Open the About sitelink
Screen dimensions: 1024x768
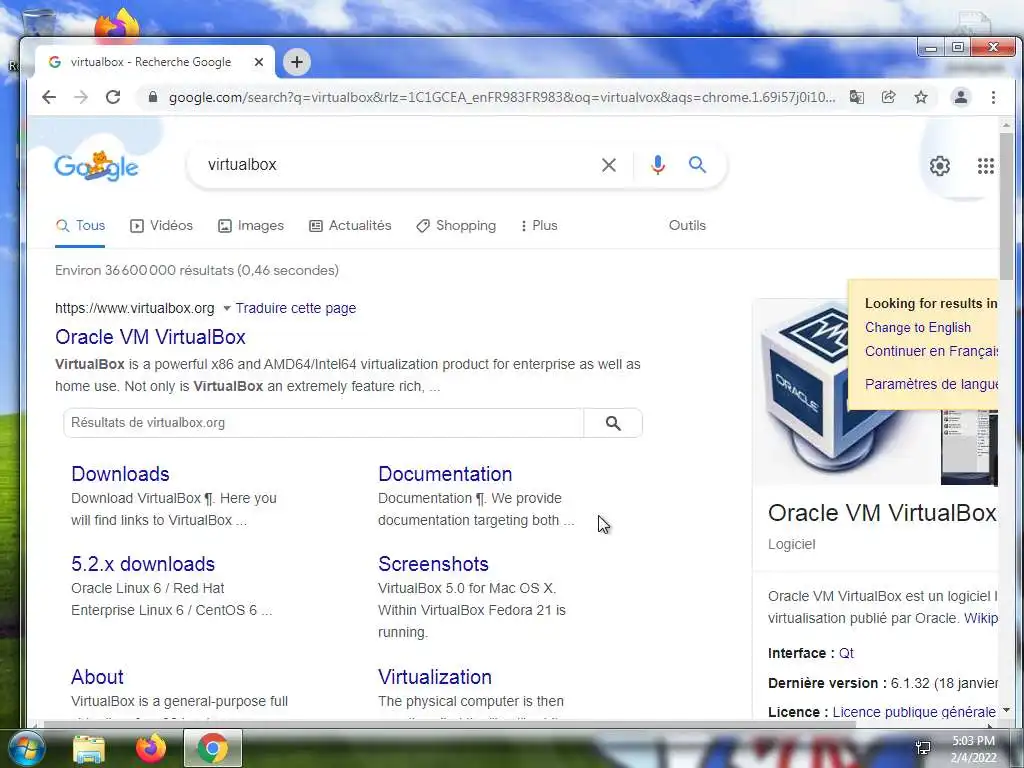click(97, 677)
